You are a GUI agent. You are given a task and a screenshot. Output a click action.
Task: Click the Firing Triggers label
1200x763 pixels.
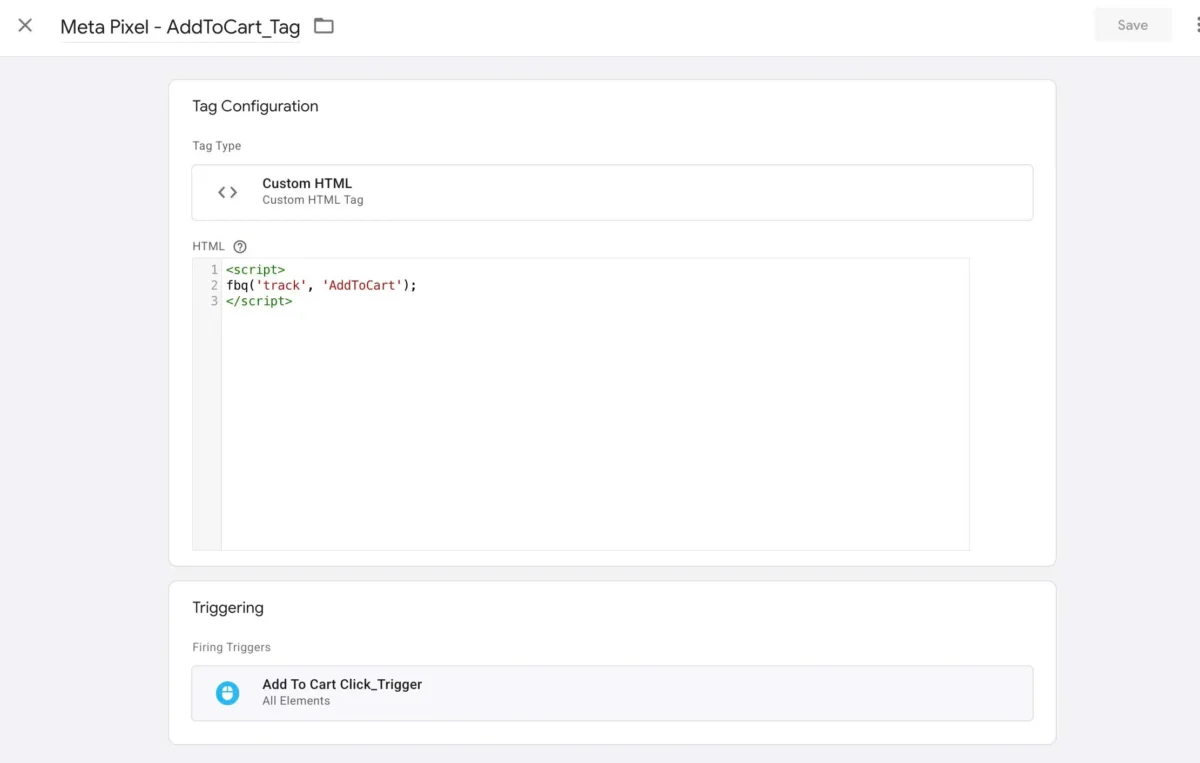[231, 647]
